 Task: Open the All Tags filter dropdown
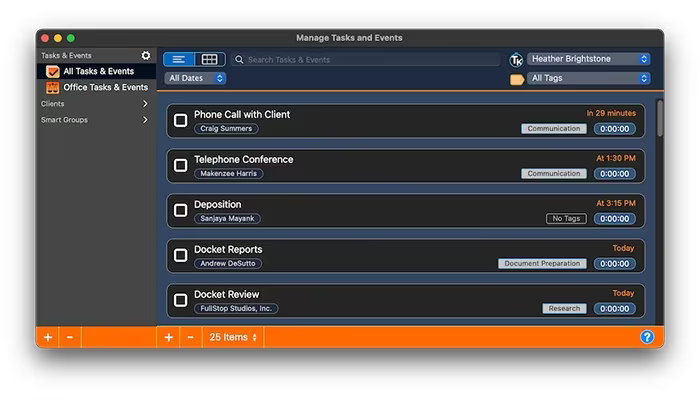[x=588, y=78]
